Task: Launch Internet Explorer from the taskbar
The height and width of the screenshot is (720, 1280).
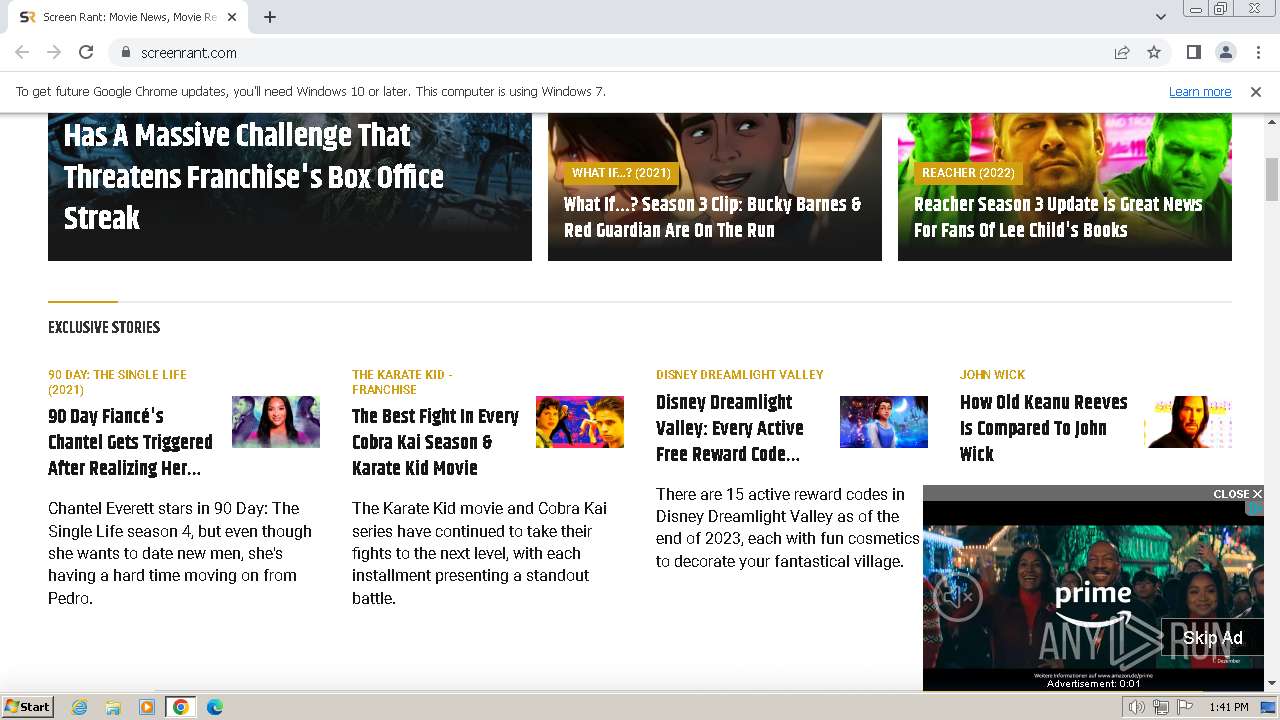Action: click(x=79, y=707)
